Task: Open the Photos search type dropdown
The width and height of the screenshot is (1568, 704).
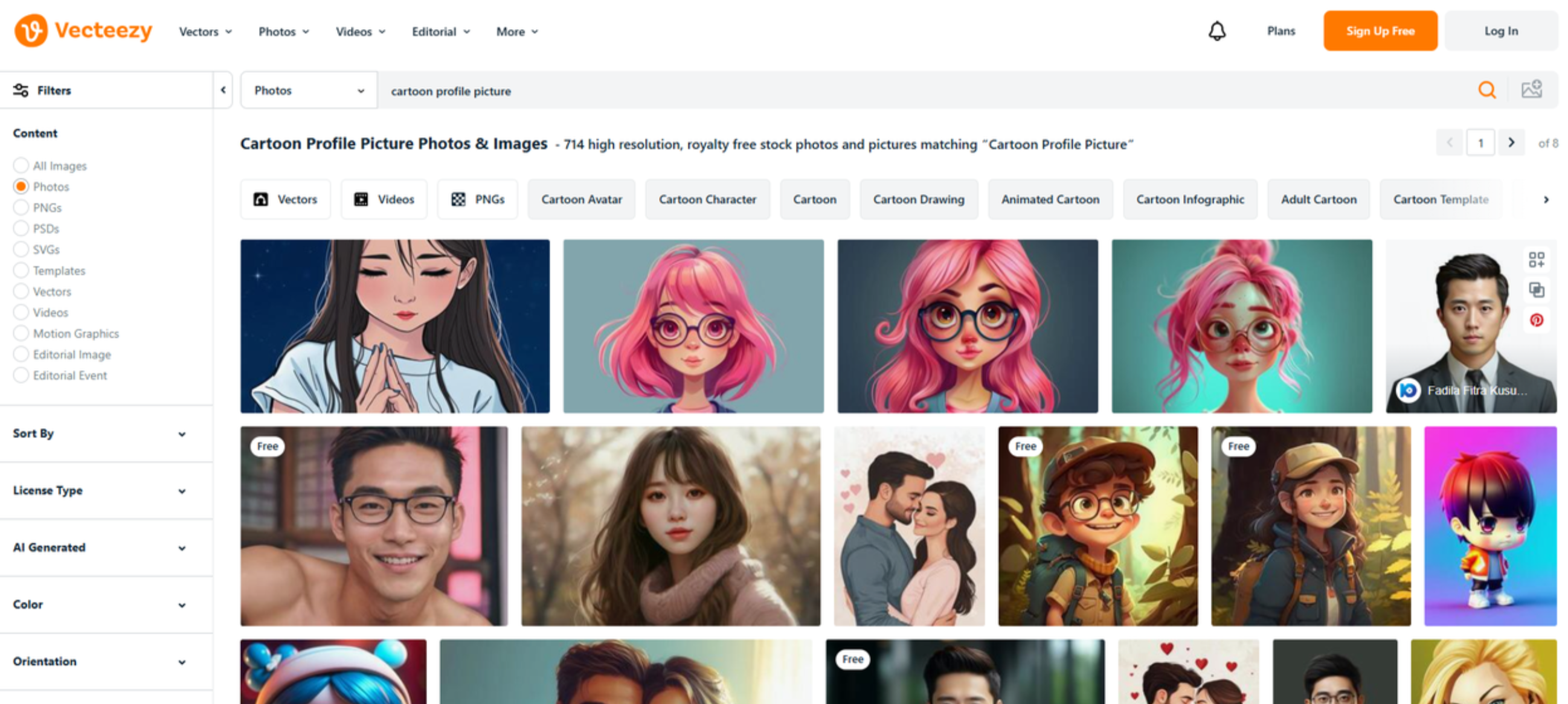Action: [x=309, y=90]
